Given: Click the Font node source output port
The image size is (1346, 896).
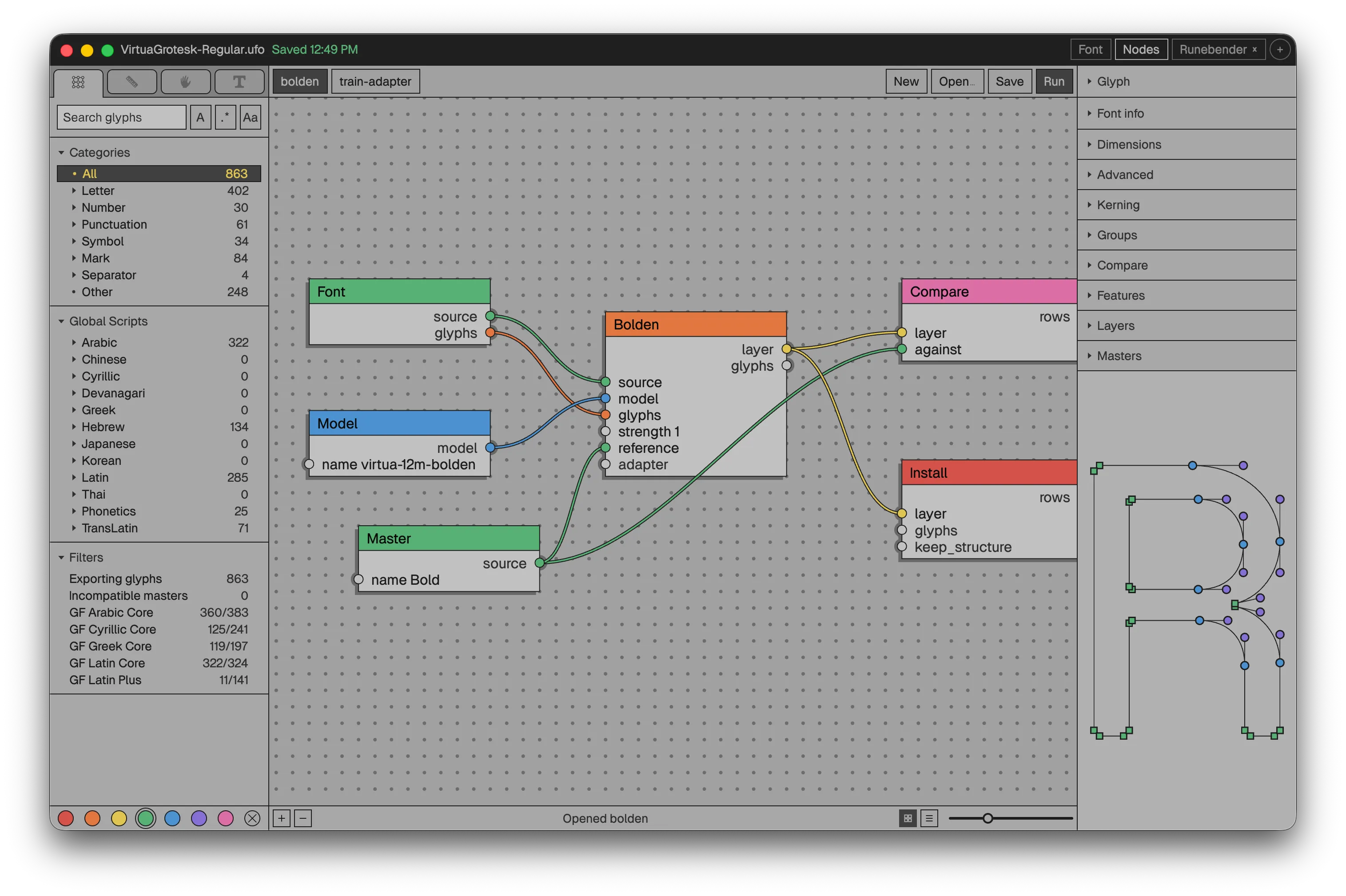Looking at the screenshot, I should pyautogui.click(x=490, y=316).
